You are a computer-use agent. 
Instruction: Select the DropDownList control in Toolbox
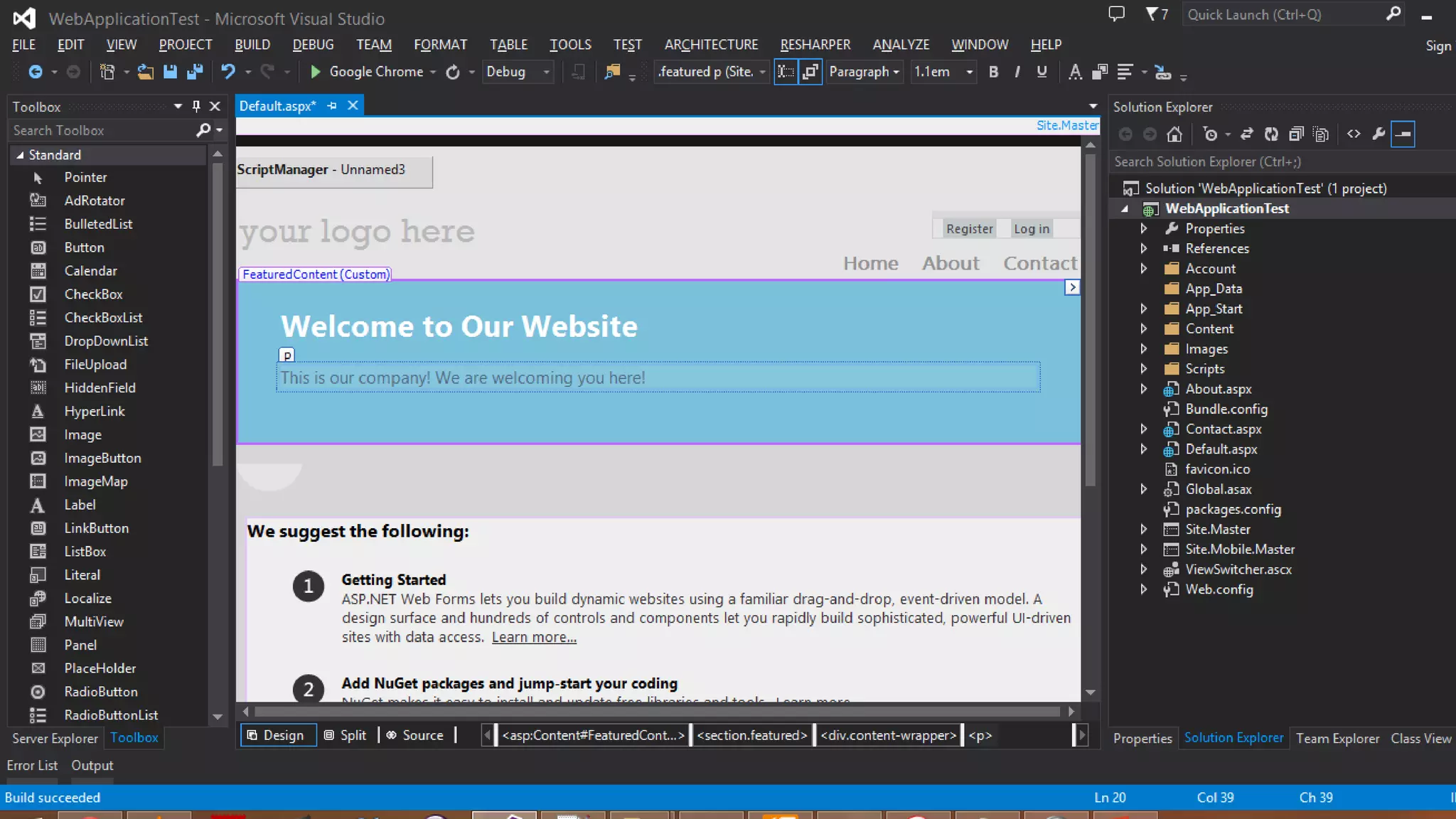tap(106, 341)
